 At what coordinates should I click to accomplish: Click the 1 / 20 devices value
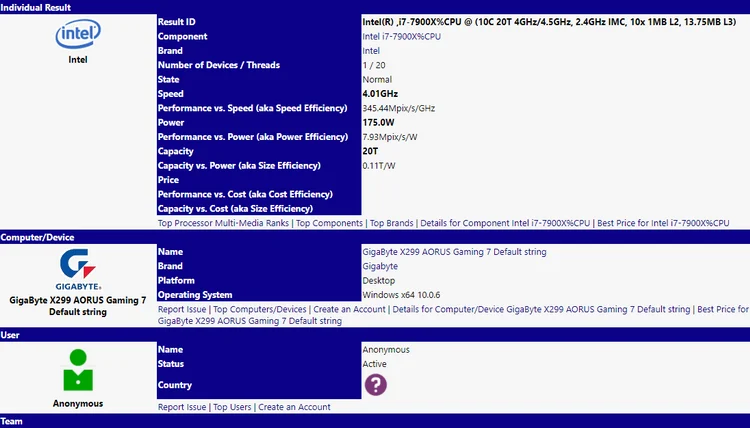374,65
